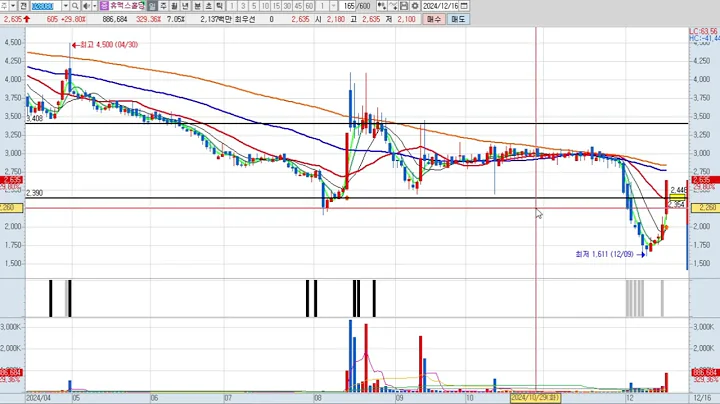Click the 2024/12/16 date field
The image size is (720, 404).
click(x=440, y=6)
